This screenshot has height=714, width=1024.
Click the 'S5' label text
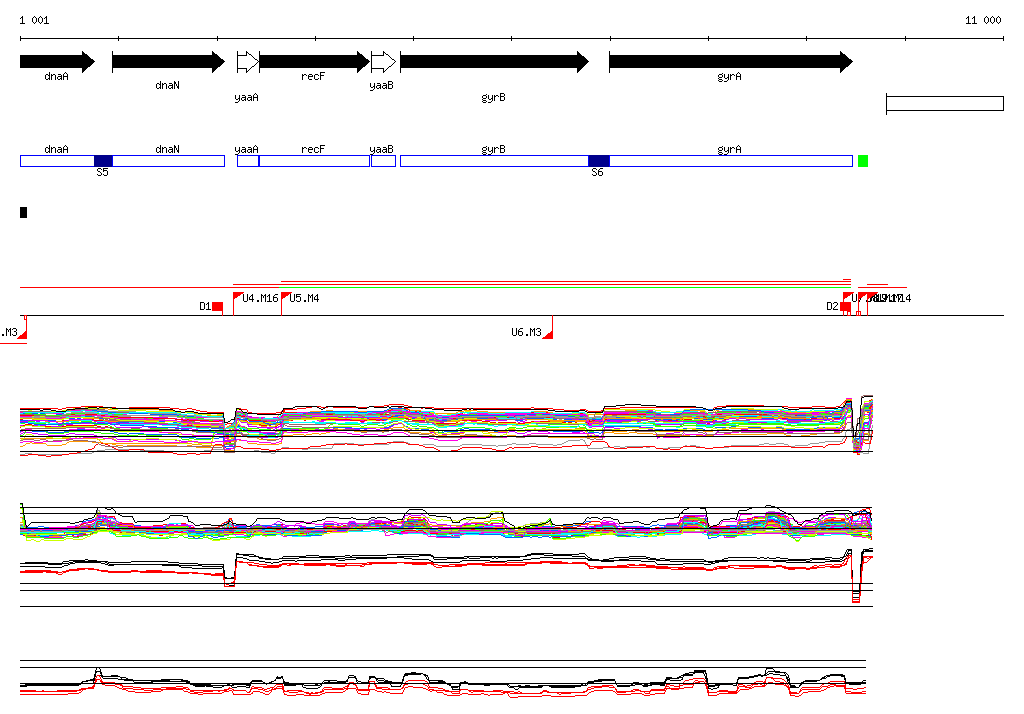102,172
